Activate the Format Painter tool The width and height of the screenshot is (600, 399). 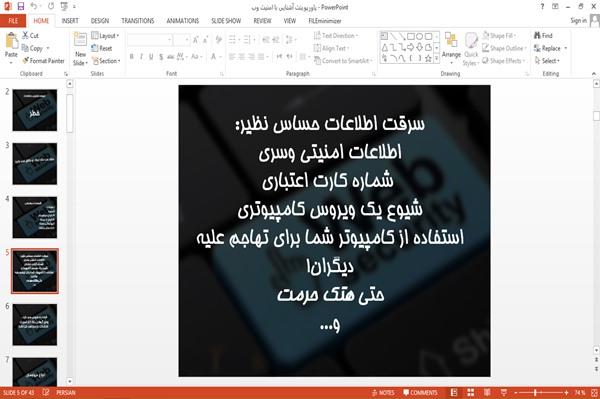[x=43, y=61]
